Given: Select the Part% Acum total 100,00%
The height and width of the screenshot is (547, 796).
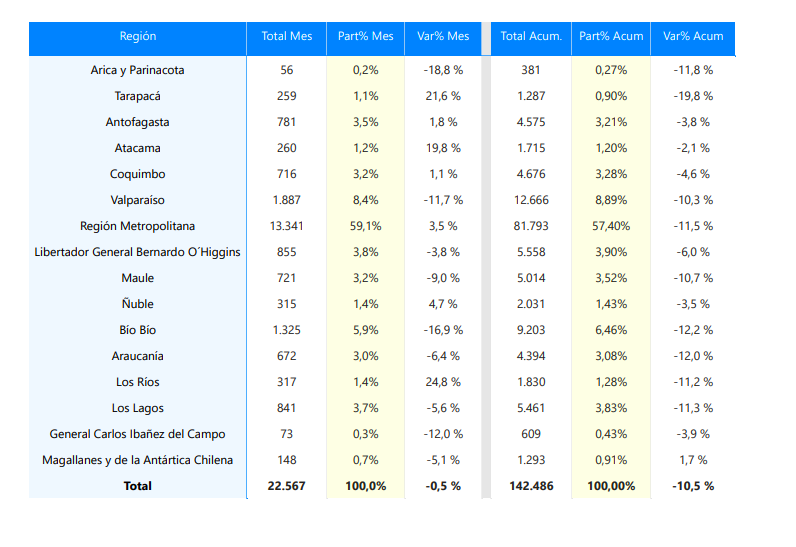Looking at the screenshot, I should (611, 486).
